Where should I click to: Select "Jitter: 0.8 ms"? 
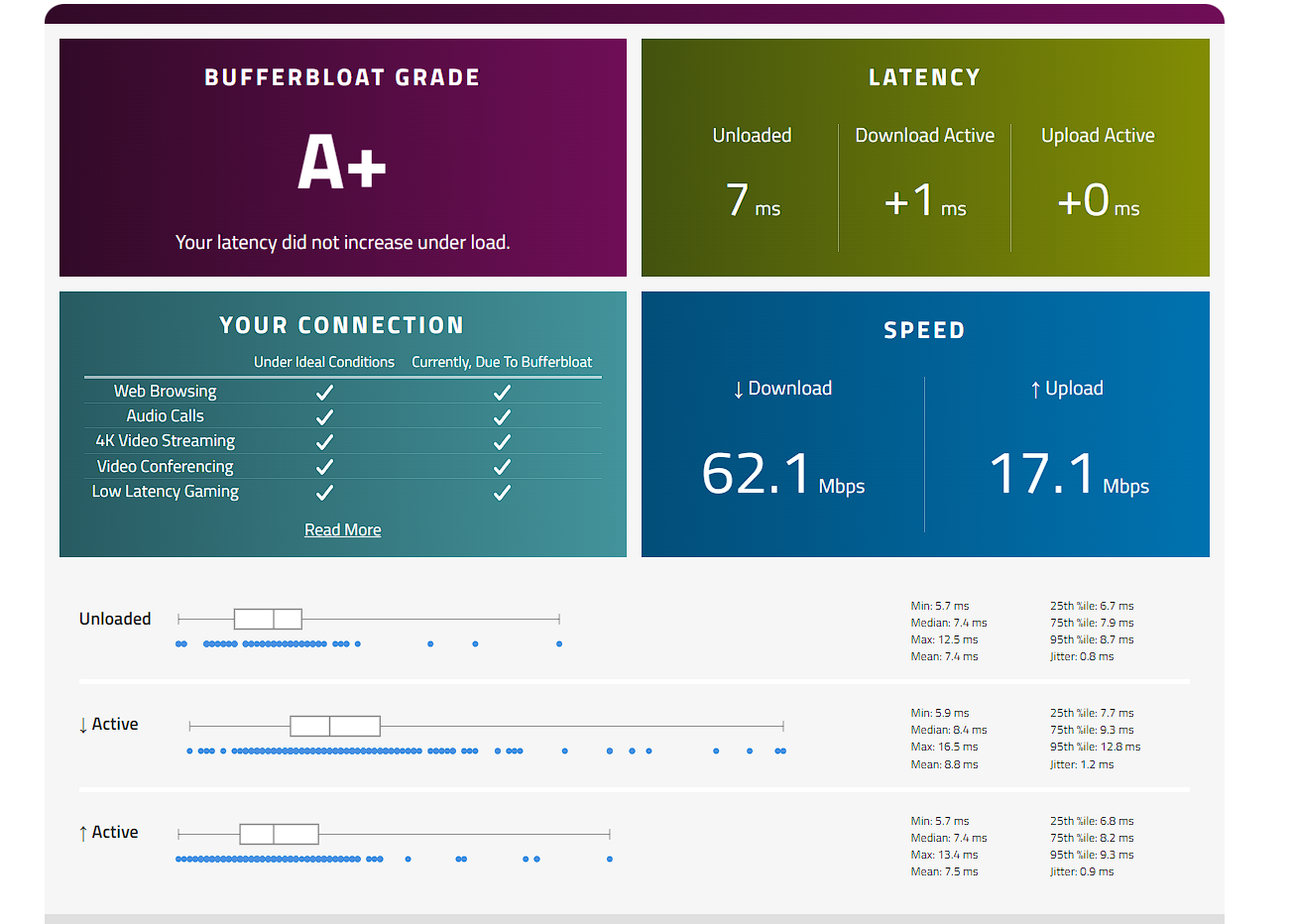pyautogui.click(x=1082, y=657)
